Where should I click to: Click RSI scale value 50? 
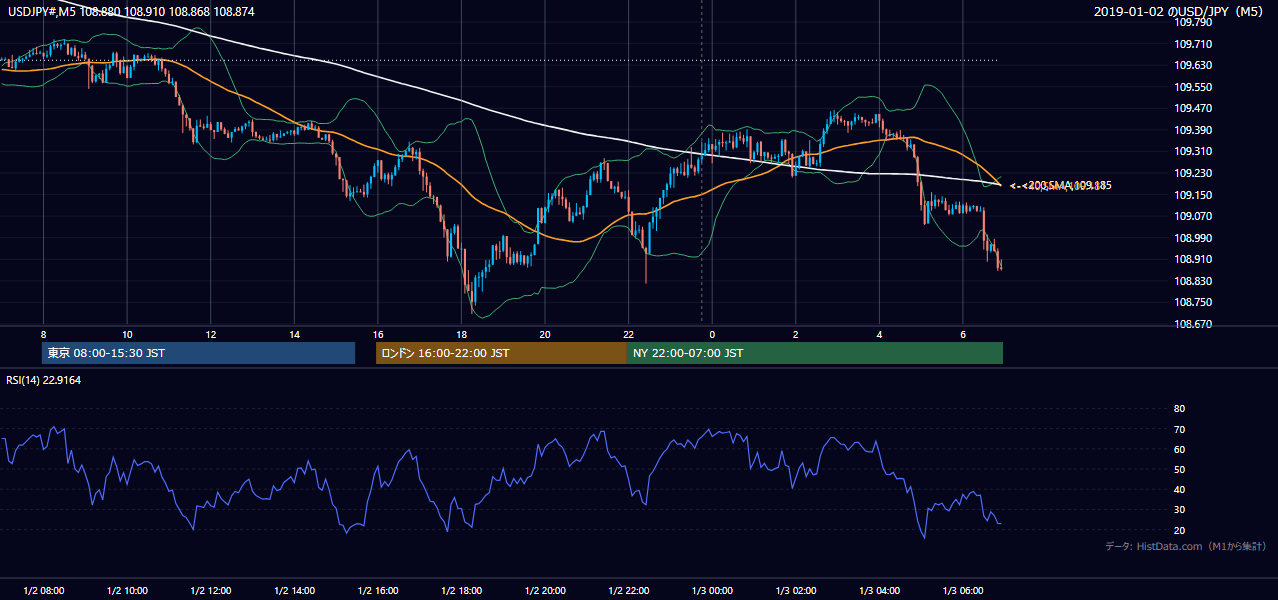click(x=1179, y=470)
